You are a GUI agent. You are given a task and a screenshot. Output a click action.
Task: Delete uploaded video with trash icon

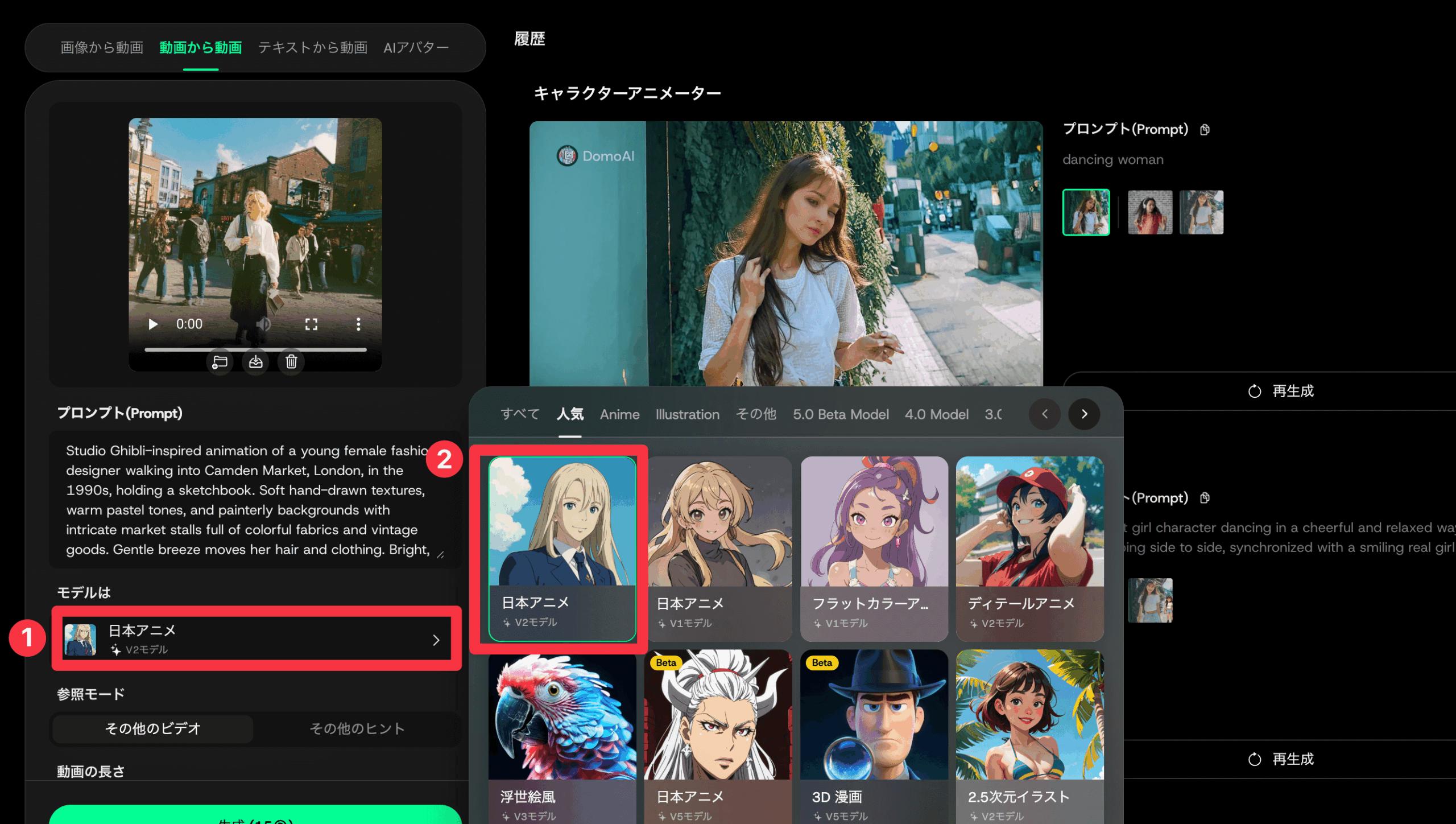coord(291,362)
